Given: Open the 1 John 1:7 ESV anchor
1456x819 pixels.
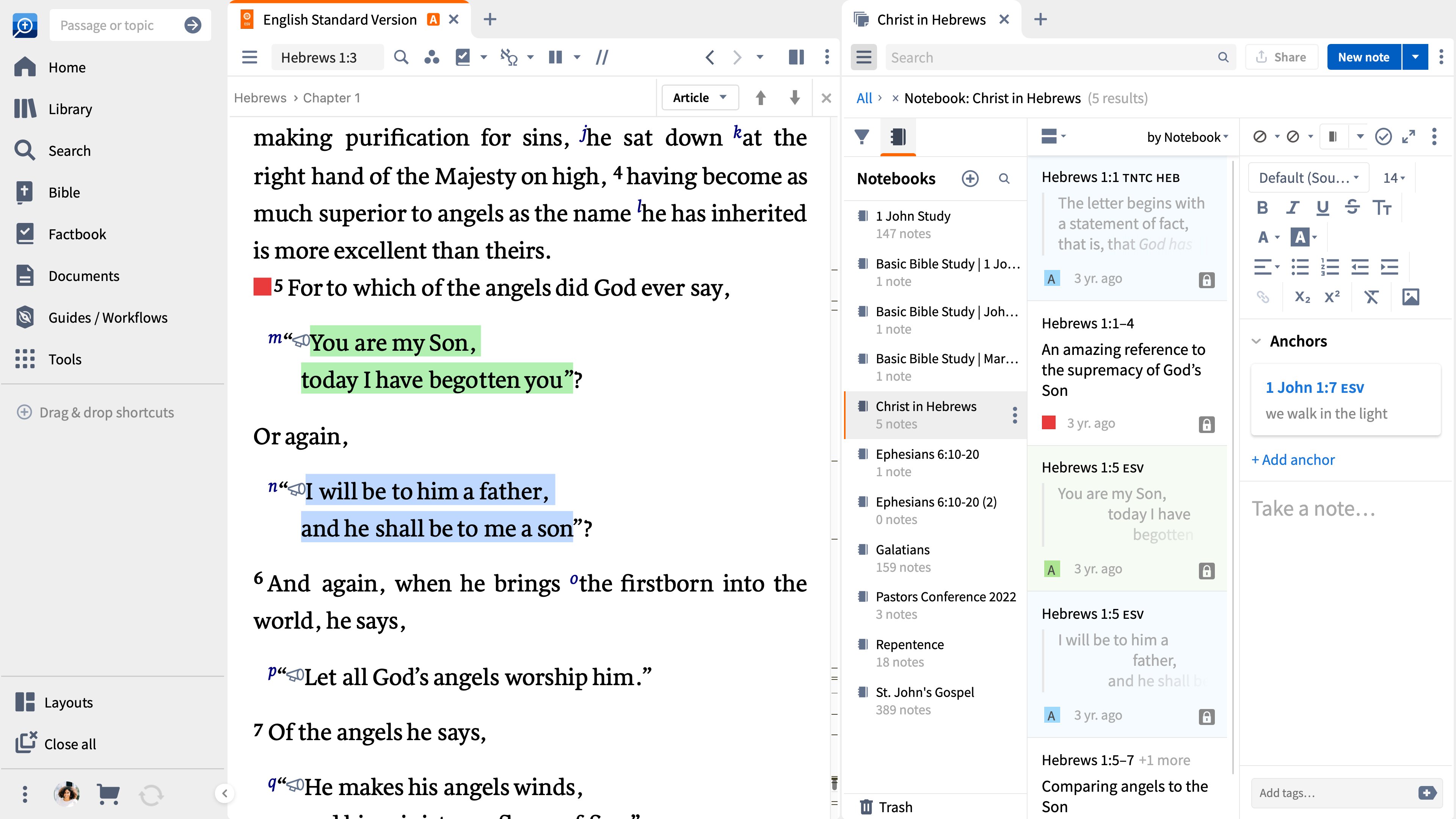Looking at the screenshot, I should point(1314,387).
